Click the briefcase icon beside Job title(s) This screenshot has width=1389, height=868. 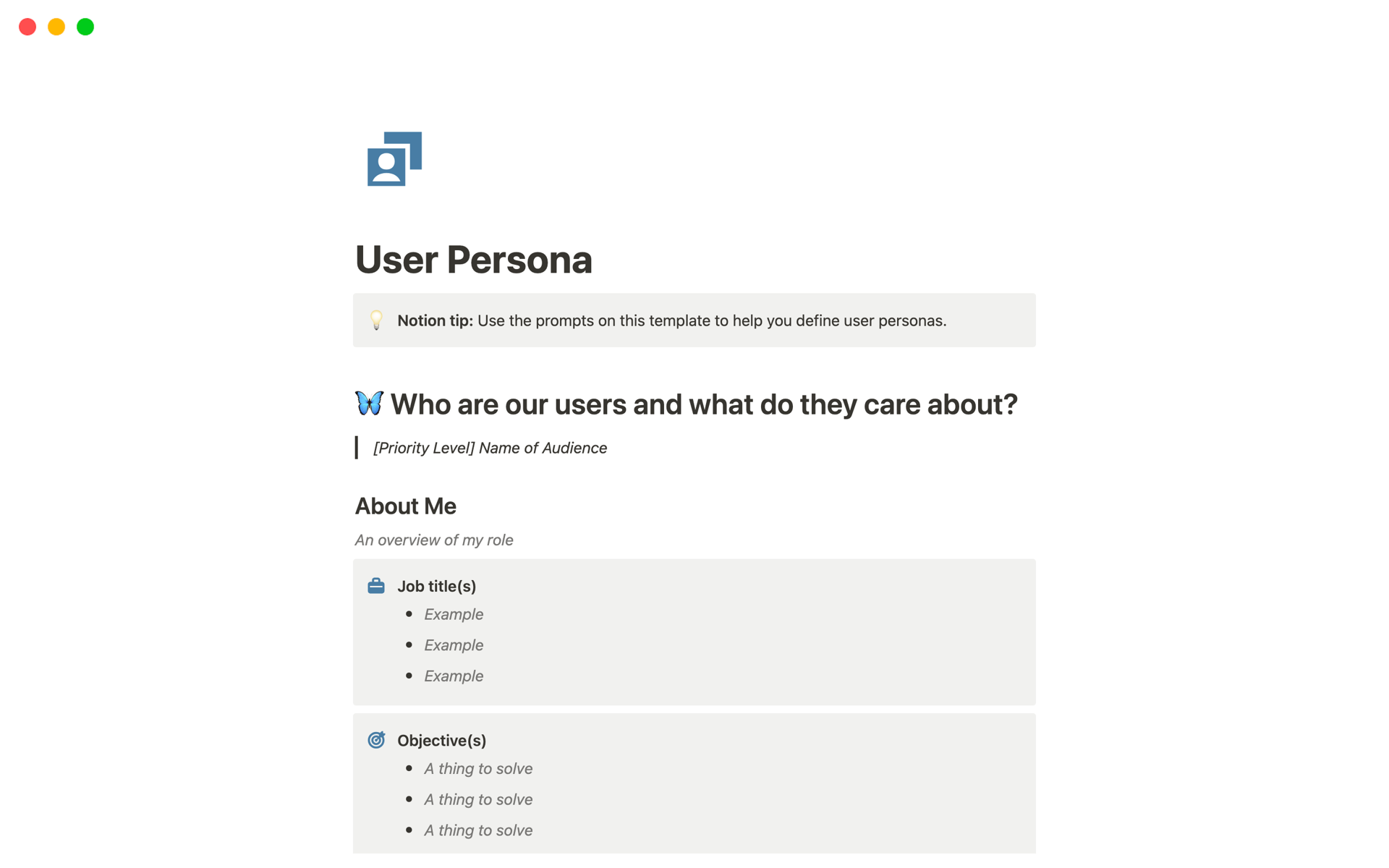(x=376, y=586)
